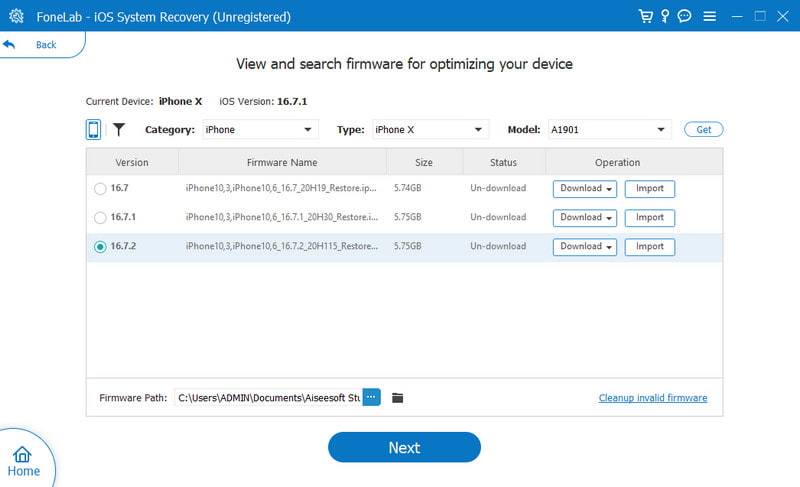Click the Back arrow icon
Viewport: 800px width, 487px height.
(9, 44)
